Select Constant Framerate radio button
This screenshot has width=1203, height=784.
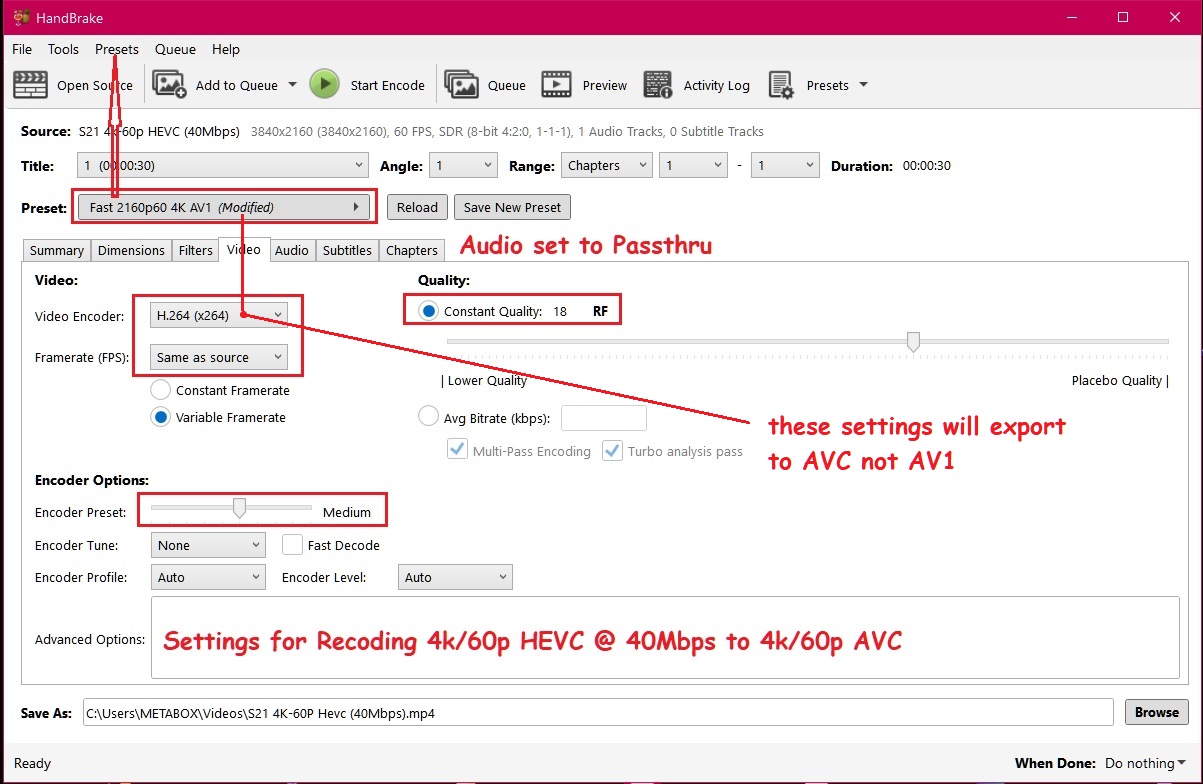click(x=160, y=390)
